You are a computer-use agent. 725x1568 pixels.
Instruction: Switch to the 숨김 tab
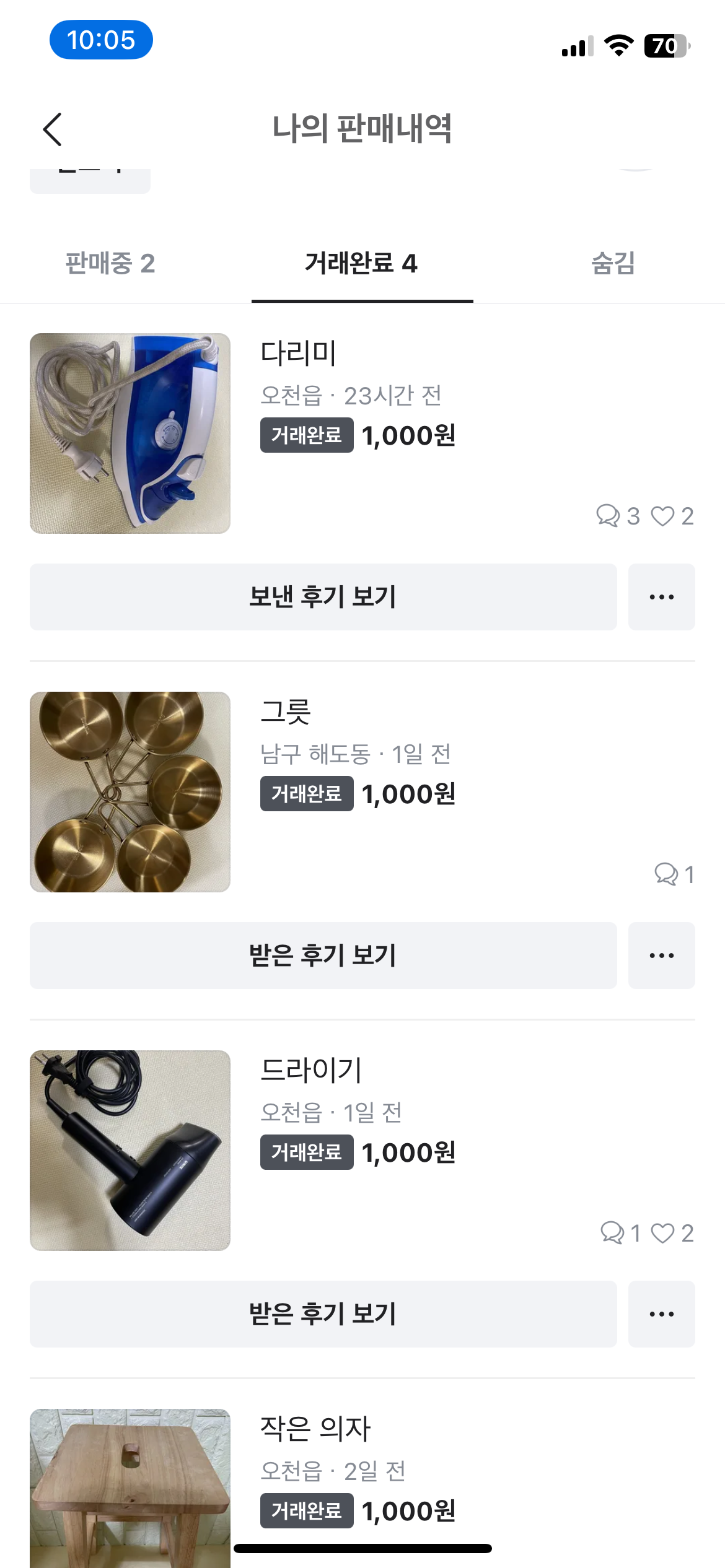[x=613, y=263]
